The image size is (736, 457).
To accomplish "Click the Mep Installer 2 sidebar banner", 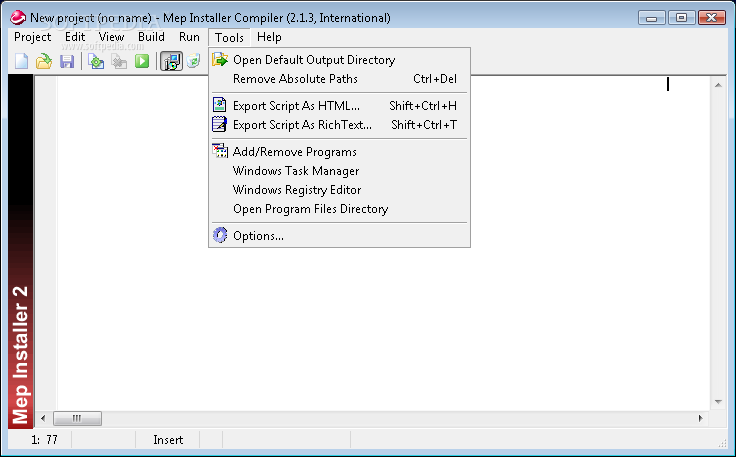I will pos(20,252).
